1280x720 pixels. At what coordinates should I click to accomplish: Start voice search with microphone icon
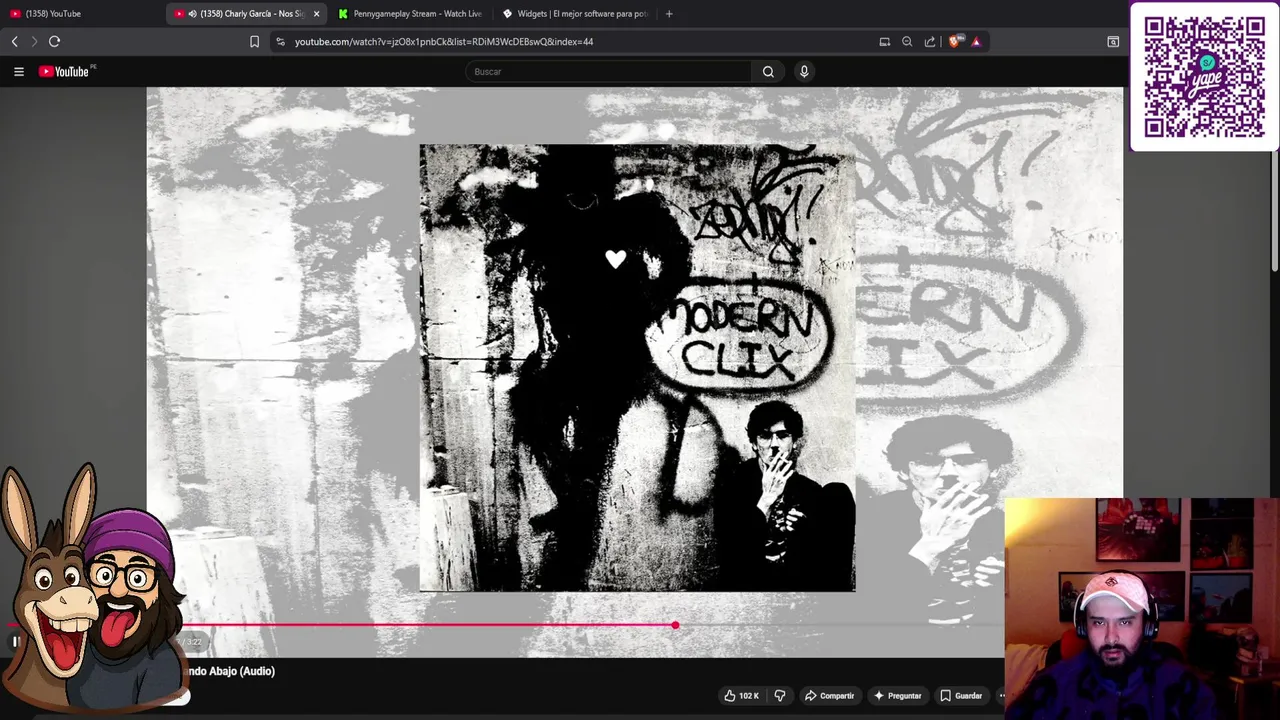(804, 71)
